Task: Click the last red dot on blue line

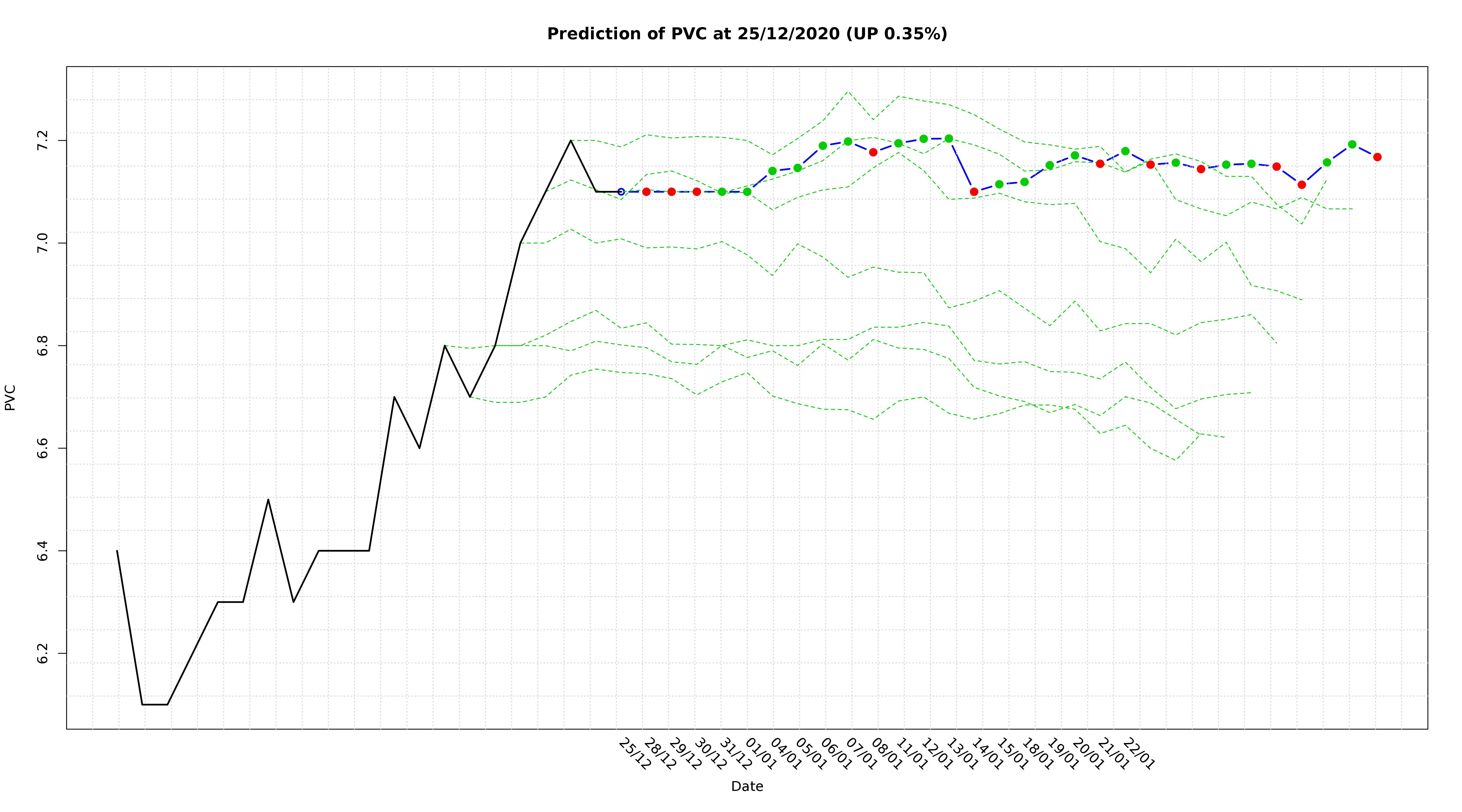Action: coord(1378,157)
